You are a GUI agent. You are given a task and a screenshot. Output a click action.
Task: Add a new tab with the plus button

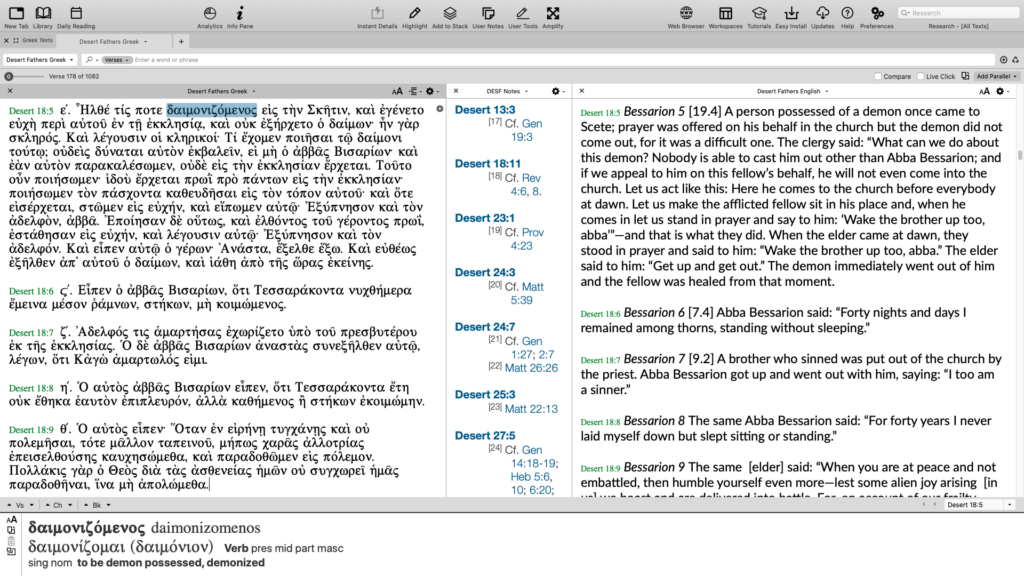coord(181,41)
